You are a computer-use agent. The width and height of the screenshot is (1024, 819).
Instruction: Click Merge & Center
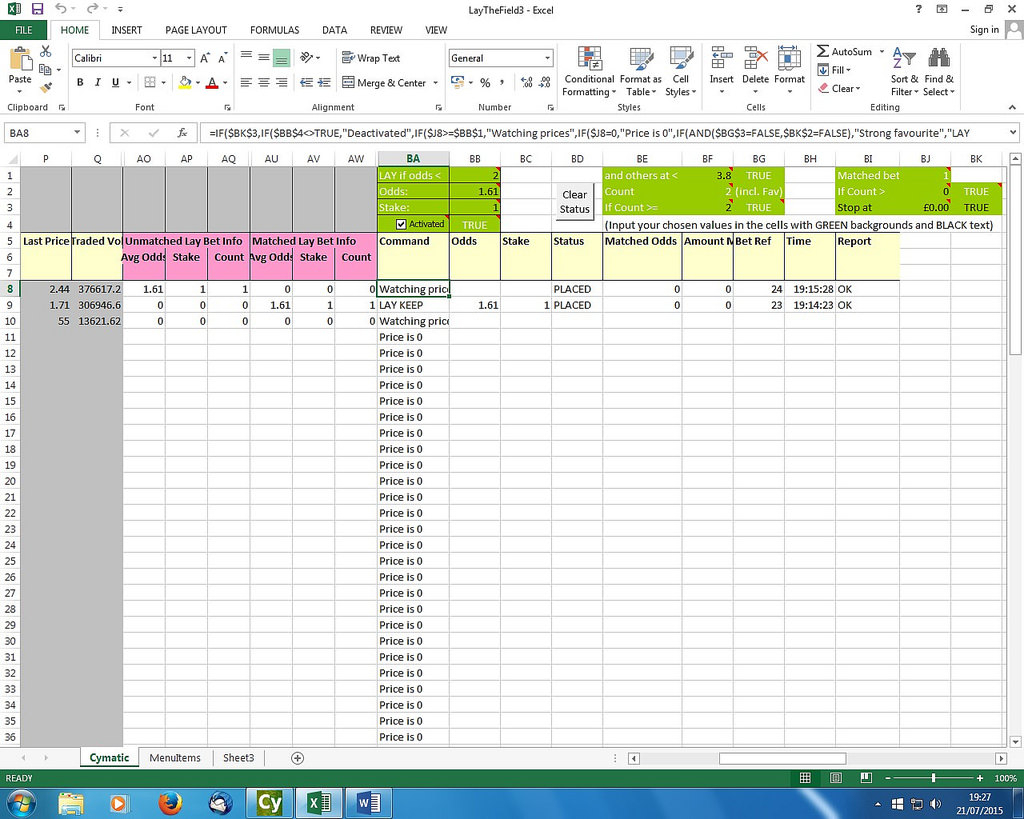click(385, 83)
